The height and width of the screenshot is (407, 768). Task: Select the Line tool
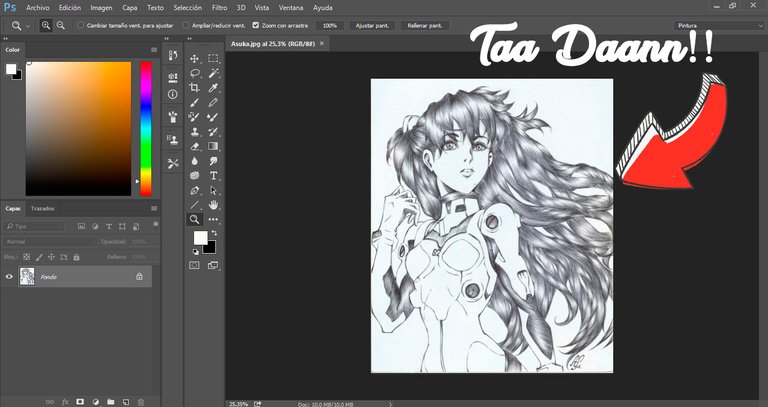click(x=194, y=205)
